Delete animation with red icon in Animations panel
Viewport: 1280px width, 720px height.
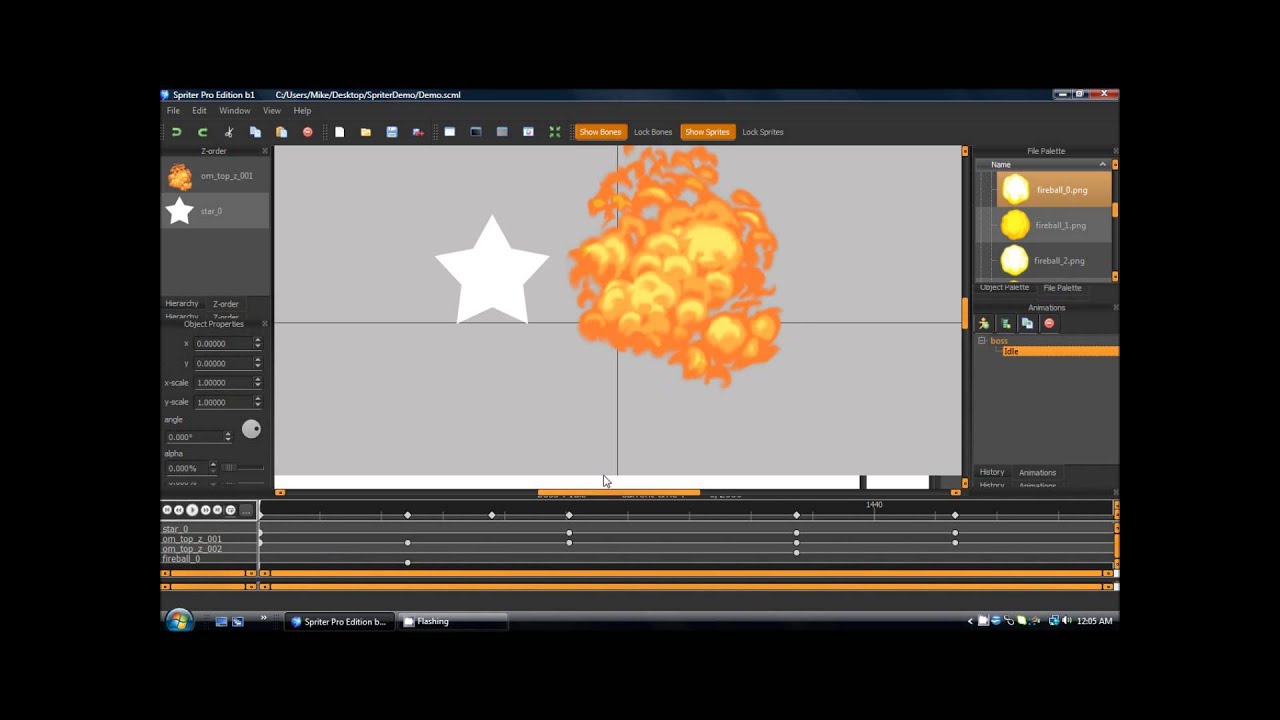tap(1049, 323)
